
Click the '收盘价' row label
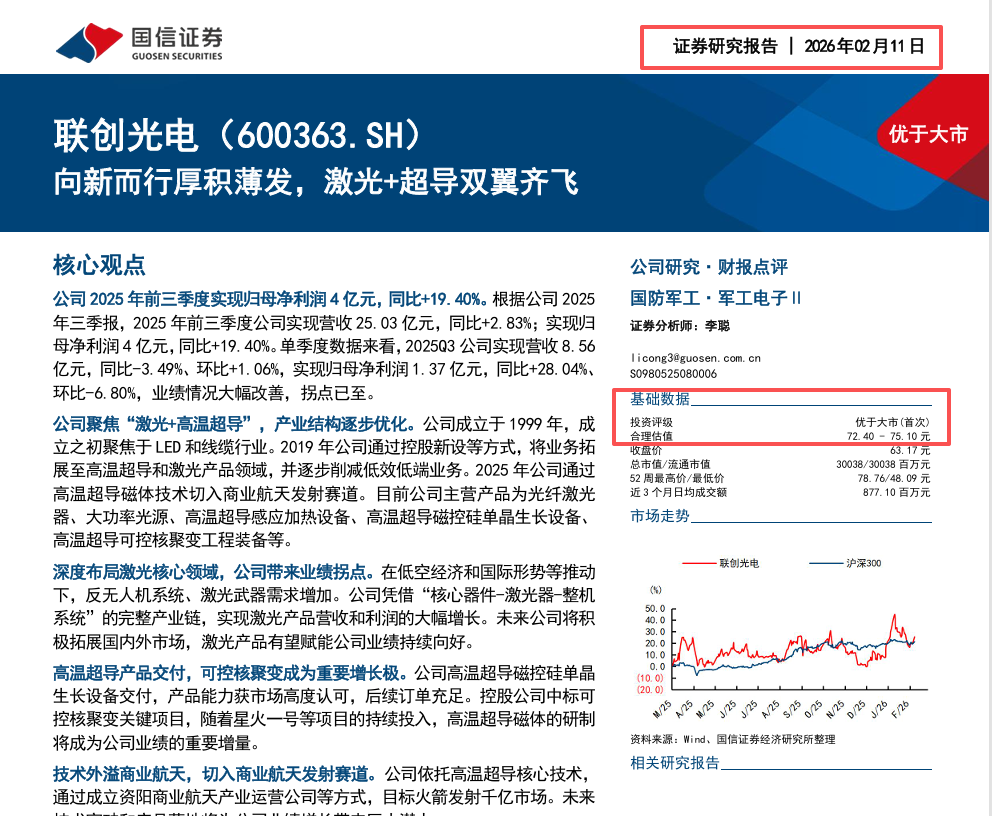pos(646,450)
